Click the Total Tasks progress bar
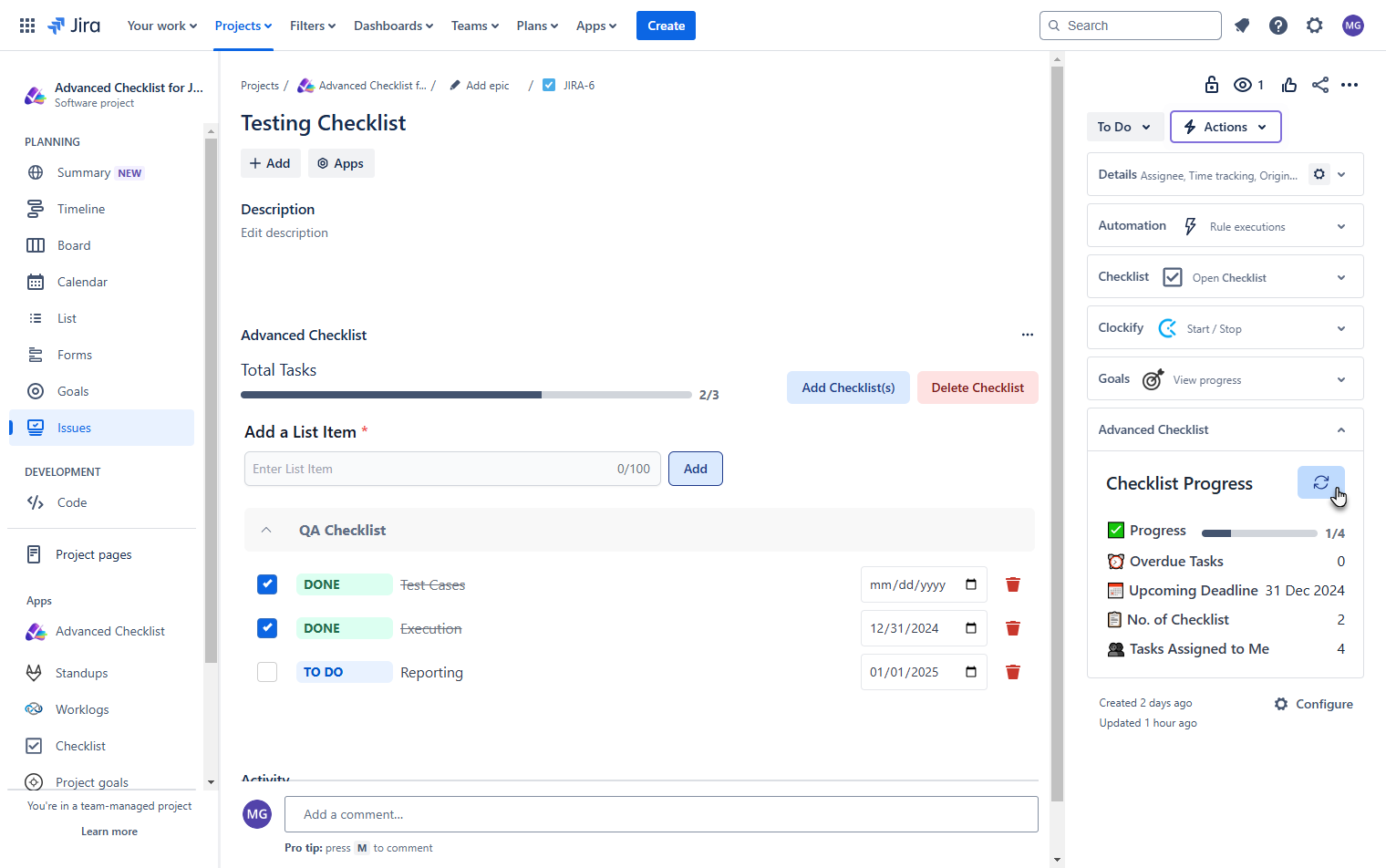The image size is (1386, 868). coord(465,394)
